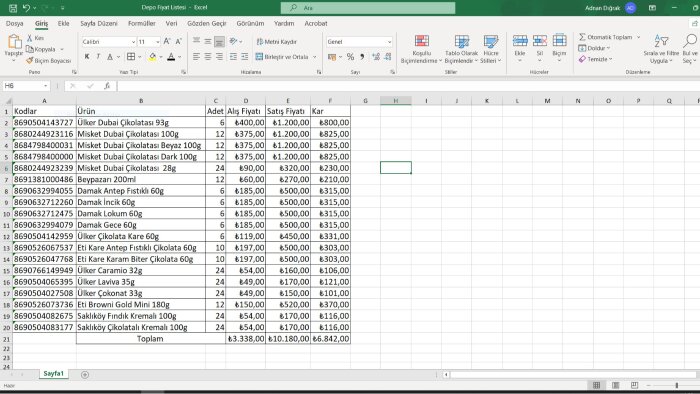Switch to Sayfa Düzeni tab
The width and height of the screenshot is (700, 394).
[99, 23]
